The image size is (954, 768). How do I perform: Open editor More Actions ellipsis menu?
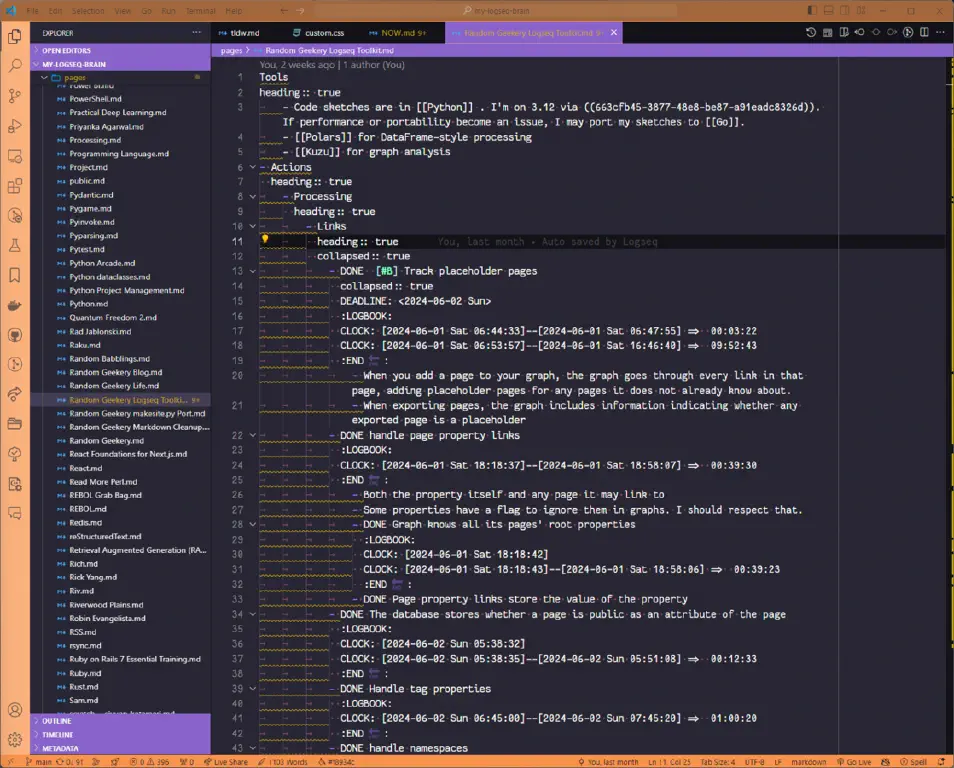tap(941, 32)
